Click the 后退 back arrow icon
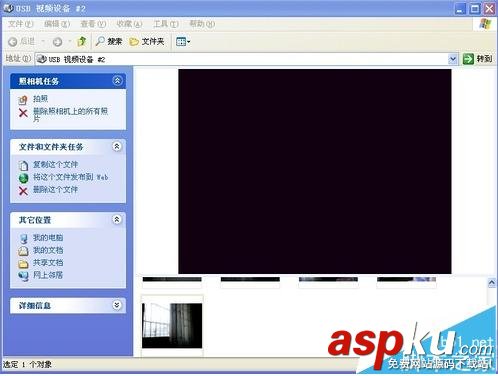The image size is (498, 376). point(13,42)
